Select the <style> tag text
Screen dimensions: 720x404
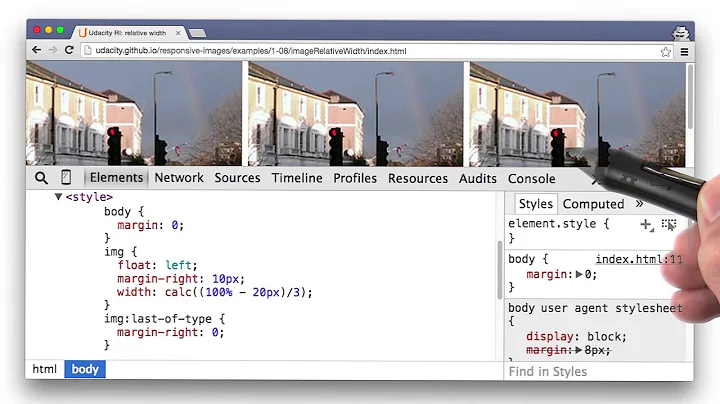click(x=89, y=197)
